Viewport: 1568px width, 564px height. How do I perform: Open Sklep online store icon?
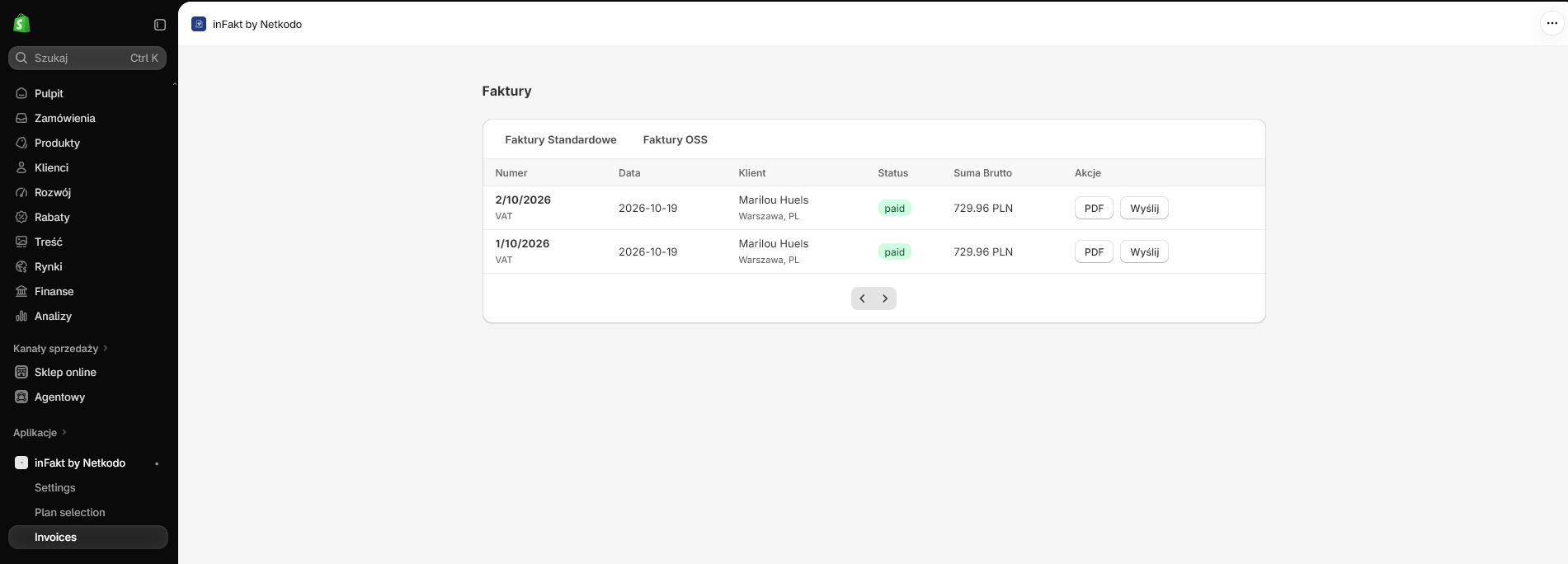(21, 372)
